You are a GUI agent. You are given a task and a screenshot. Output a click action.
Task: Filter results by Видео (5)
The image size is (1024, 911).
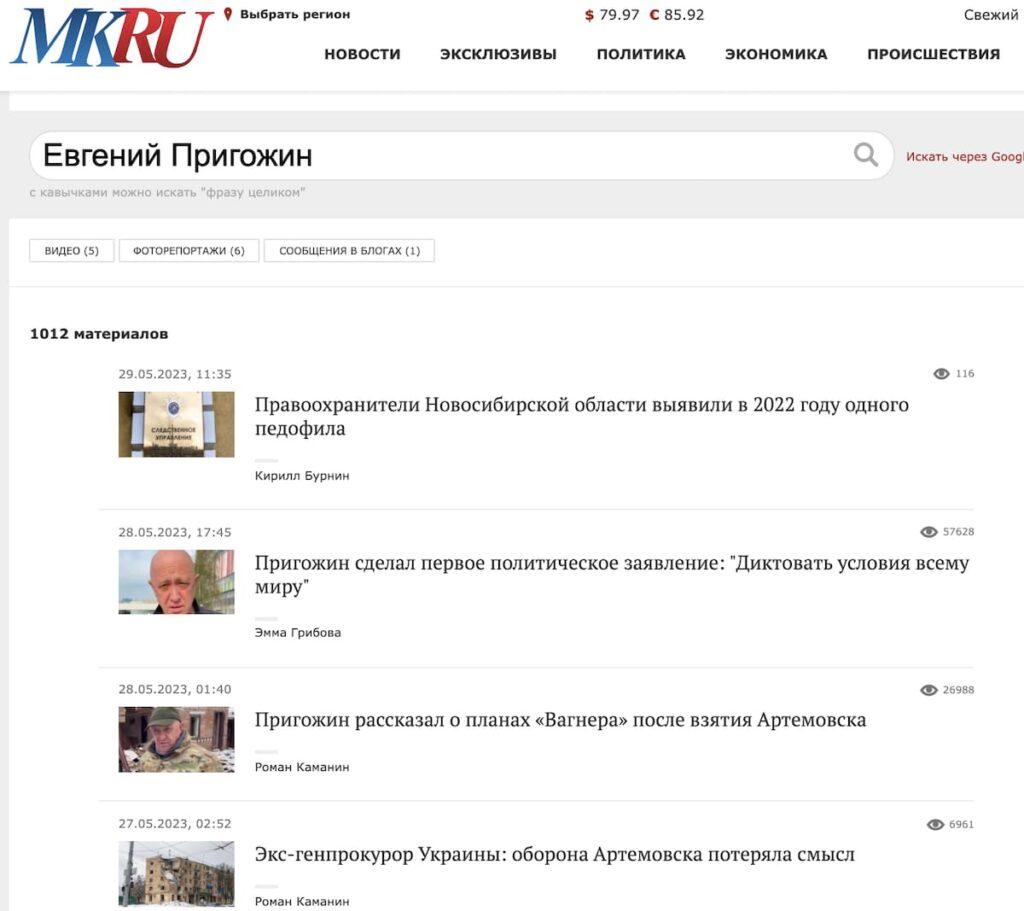pyautogui.click(x=72, y=251)
